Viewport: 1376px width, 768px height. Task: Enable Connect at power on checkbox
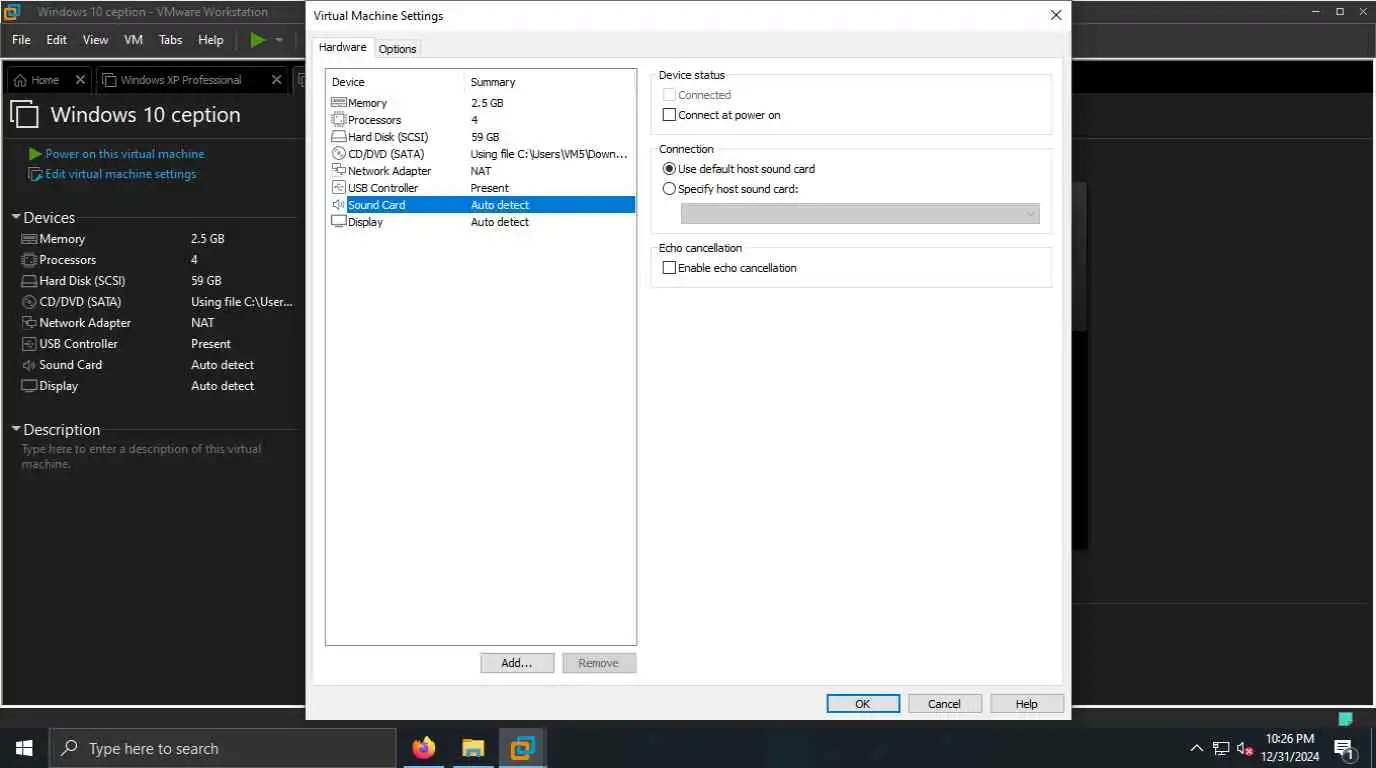tap(670, 115)
